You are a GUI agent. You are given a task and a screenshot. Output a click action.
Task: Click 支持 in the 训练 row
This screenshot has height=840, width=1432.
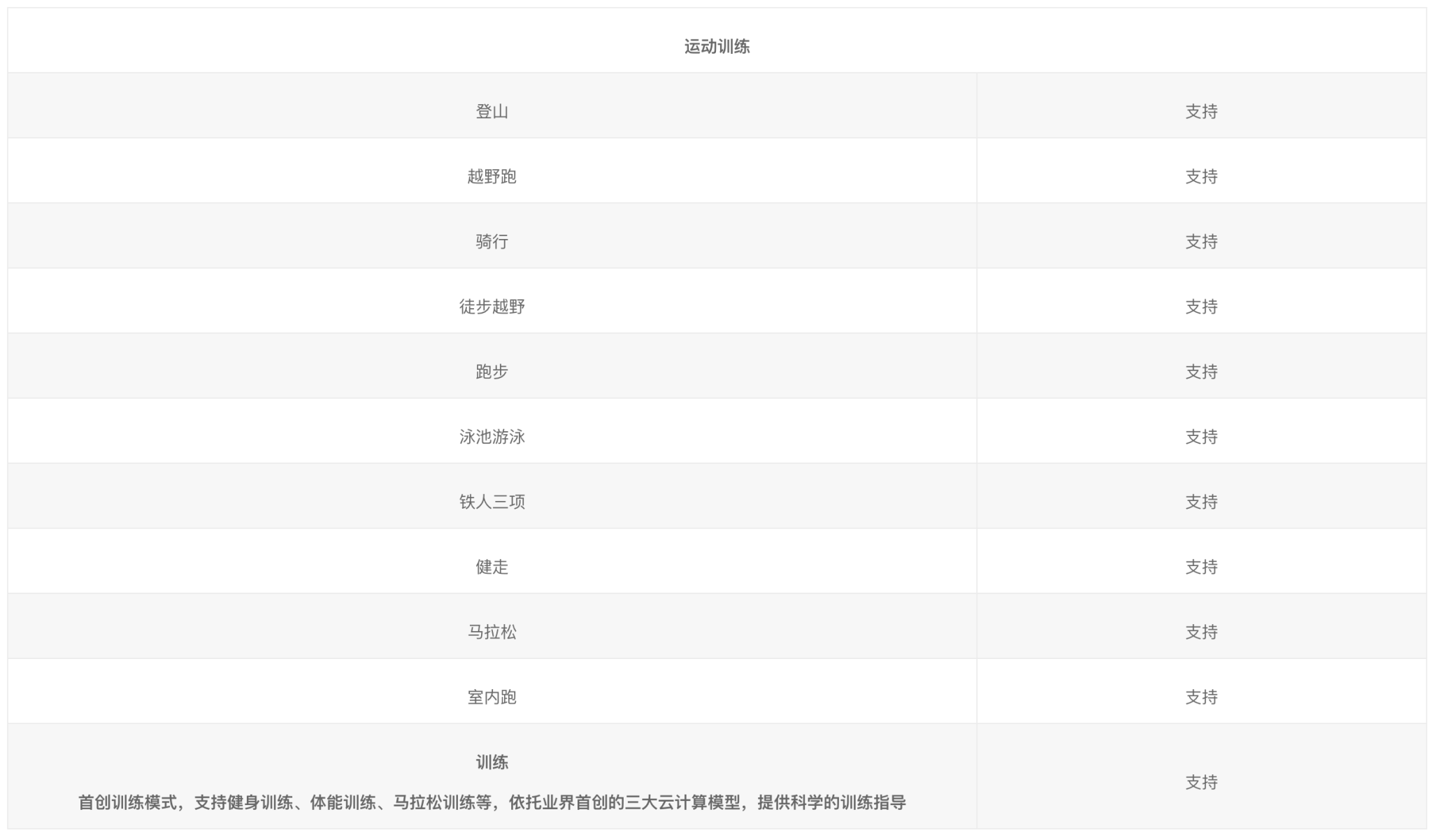1201,782
